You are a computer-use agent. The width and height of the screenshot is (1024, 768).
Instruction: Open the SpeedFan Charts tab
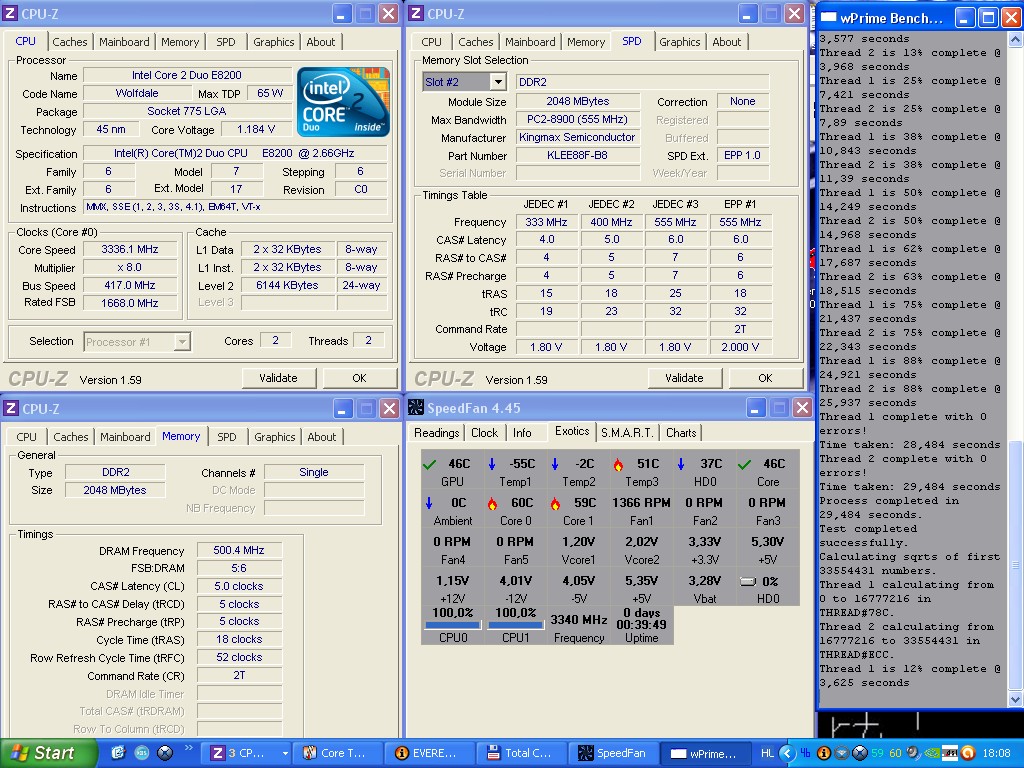pyautogui.click(x=681, y=432)
